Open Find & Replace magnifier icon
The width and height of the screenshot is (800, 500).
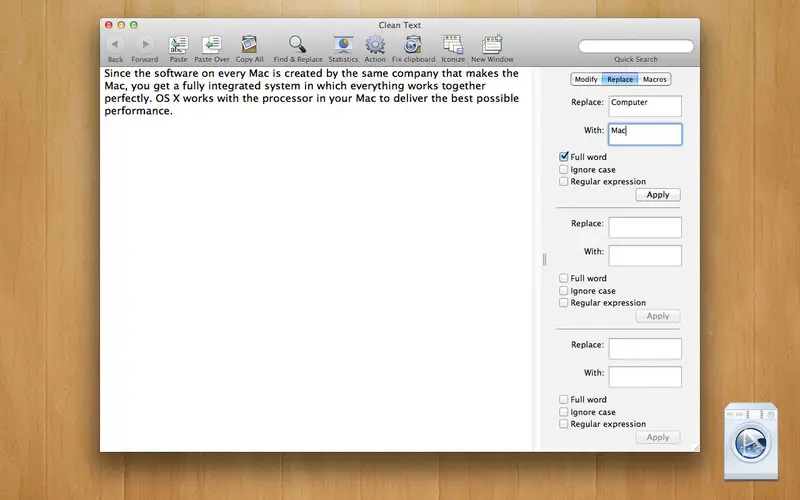(x=297, y=44)
